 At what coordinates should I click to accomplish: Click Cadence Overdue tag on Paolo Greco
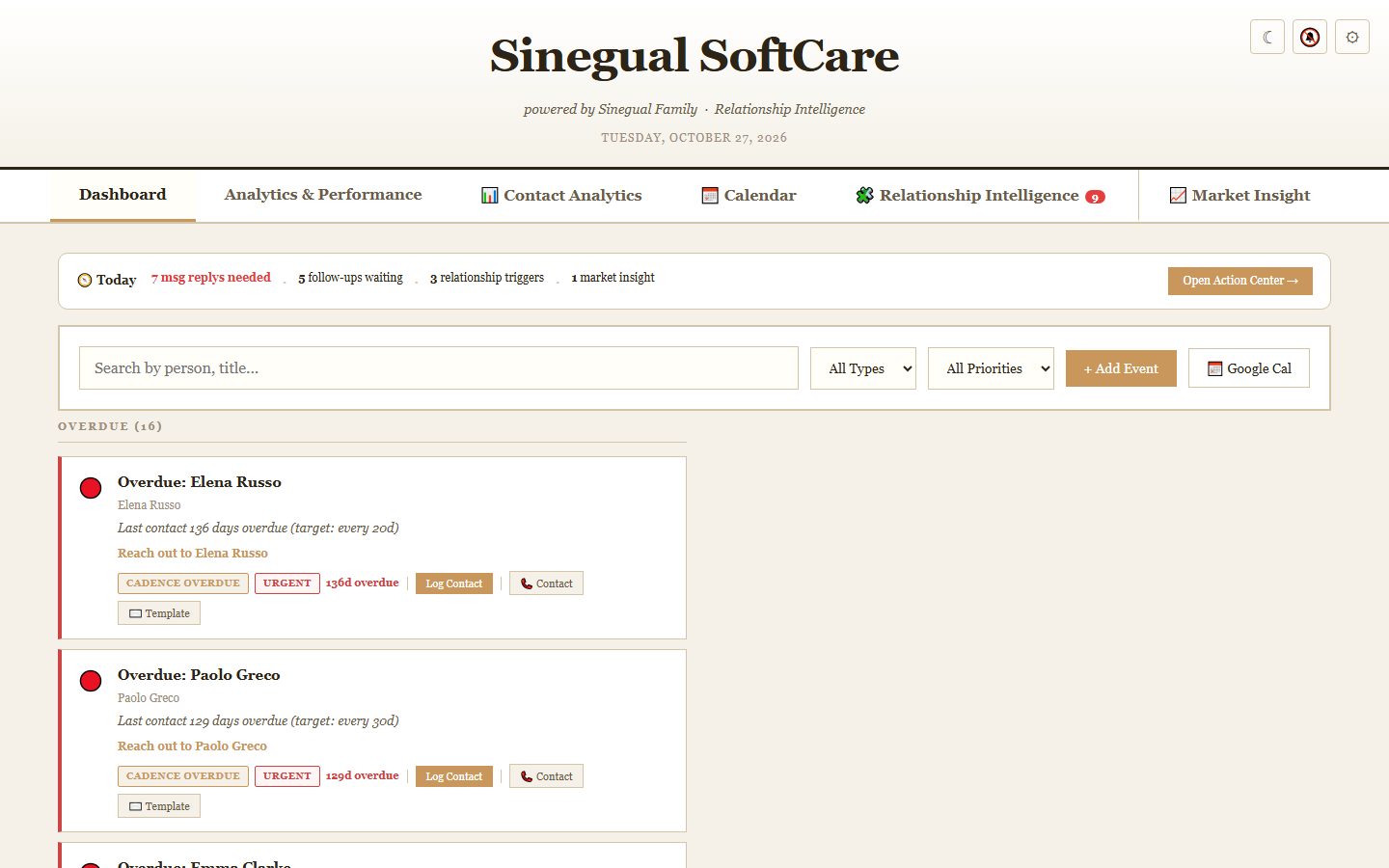point(183,776)
